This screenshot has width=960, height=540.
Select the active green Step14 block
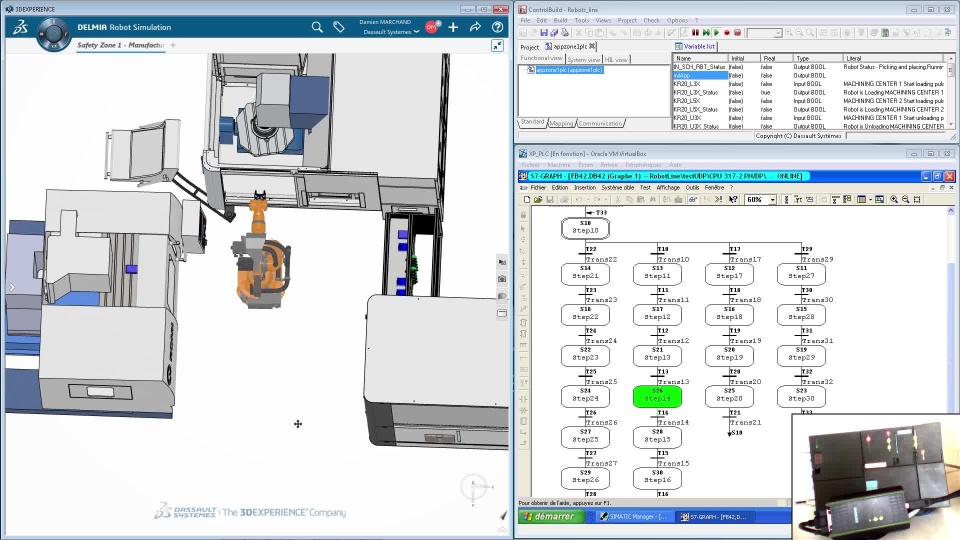coord(658,396)
